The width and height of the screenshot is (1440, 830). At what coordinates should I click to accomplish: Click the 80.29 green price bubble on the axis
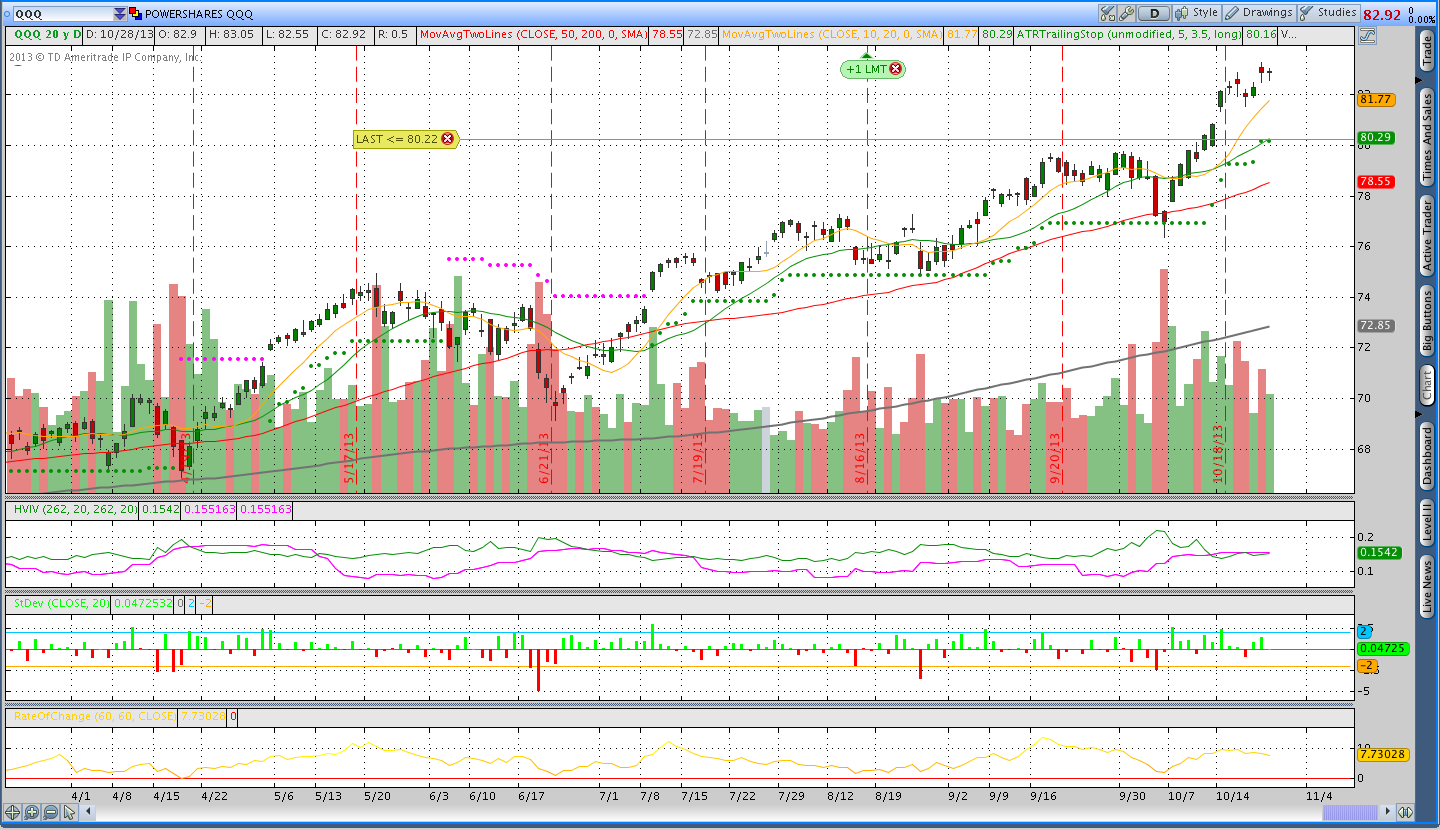pos(1376,137)
